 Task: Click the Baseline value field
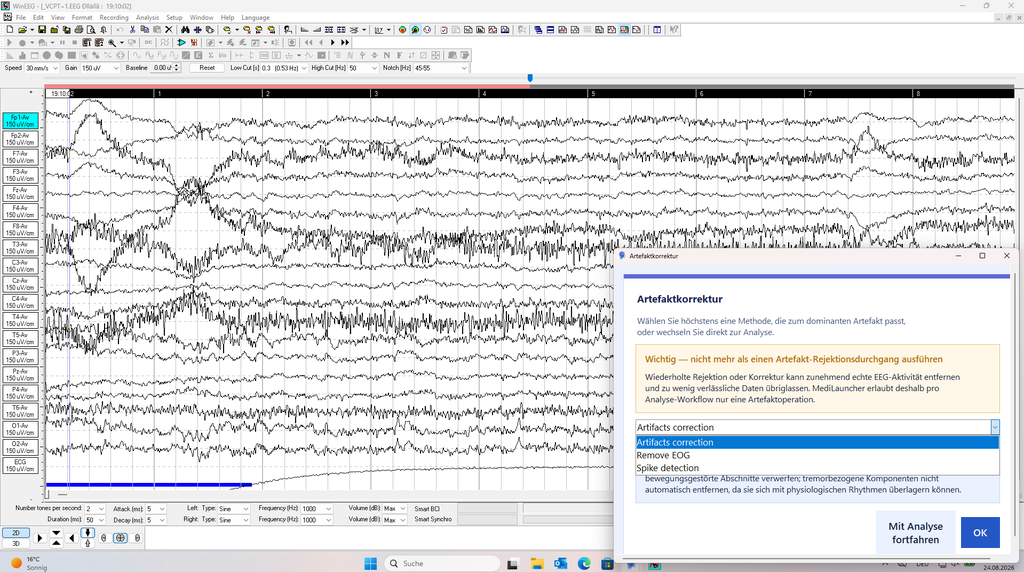pyautogui.click(x=162, y=68)
